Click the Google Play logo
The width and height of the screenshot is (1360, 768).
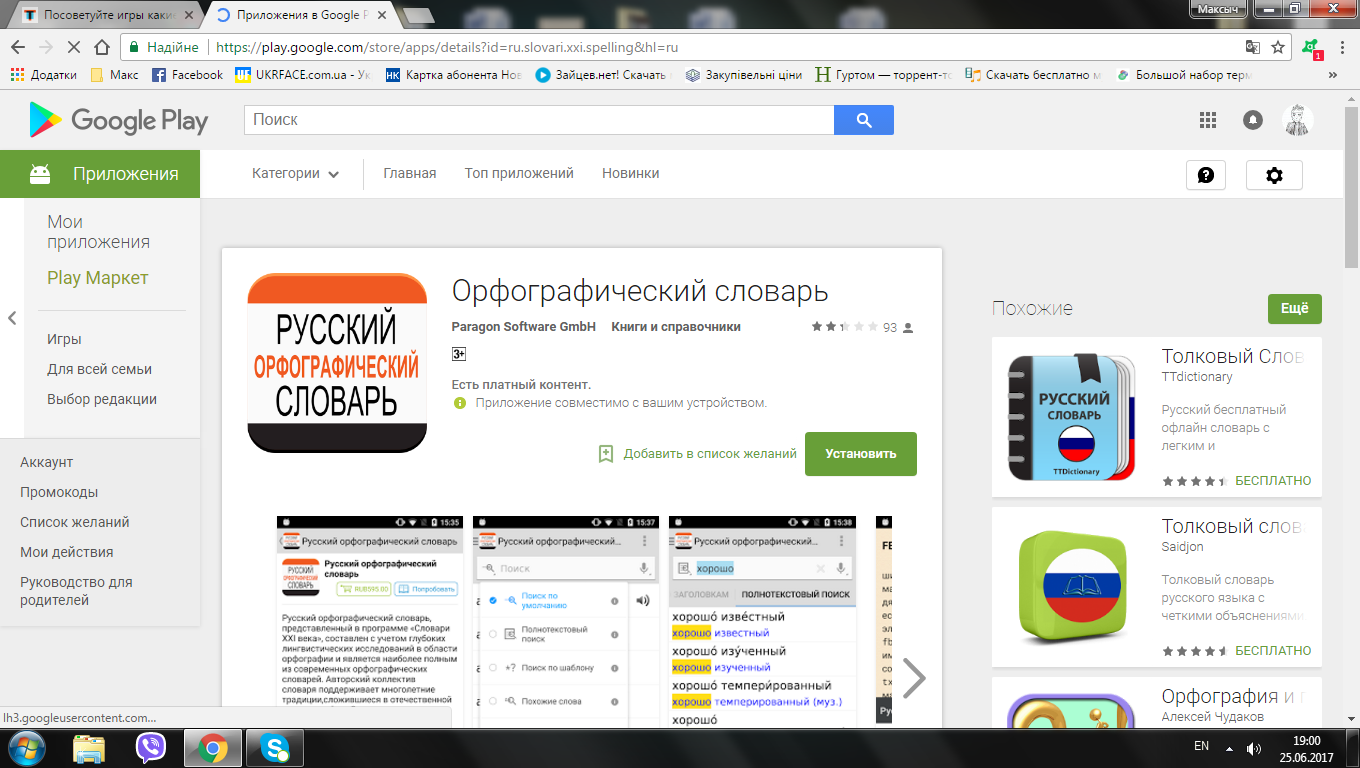(118, 121)
